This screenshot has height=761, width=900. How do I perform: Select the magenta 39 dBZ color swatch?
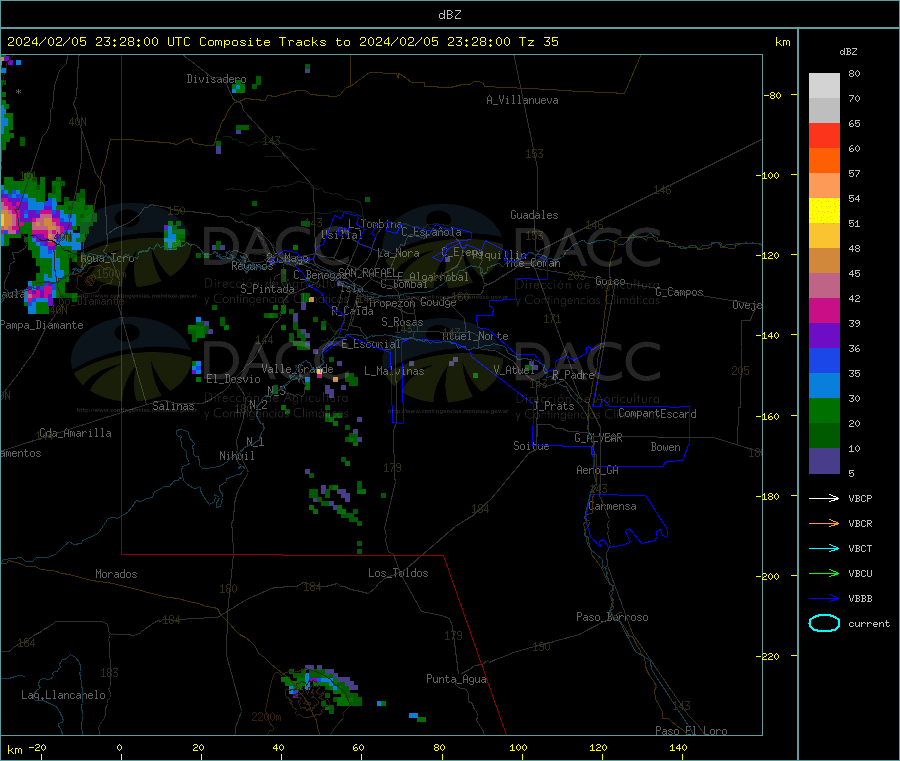point(824,310)
